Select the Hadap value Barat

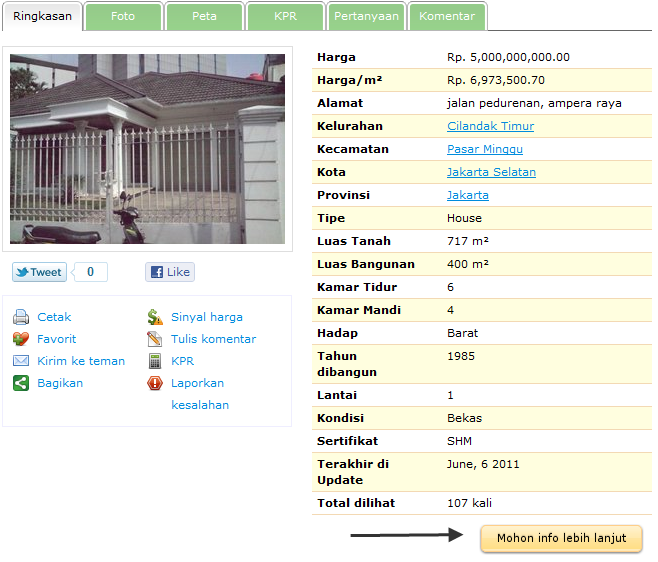click(x=462, y=334)
